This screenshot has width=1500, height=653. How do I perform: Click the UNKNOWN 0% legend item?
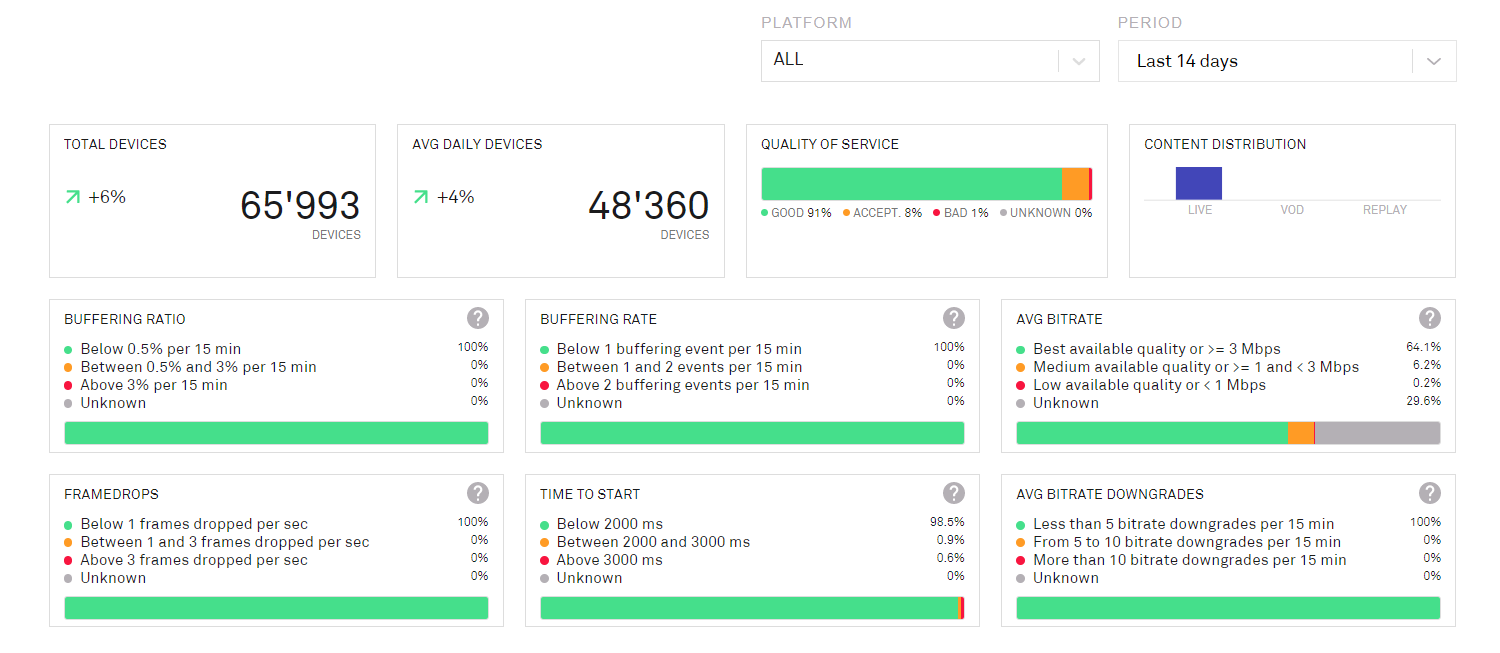point(1046,213)
